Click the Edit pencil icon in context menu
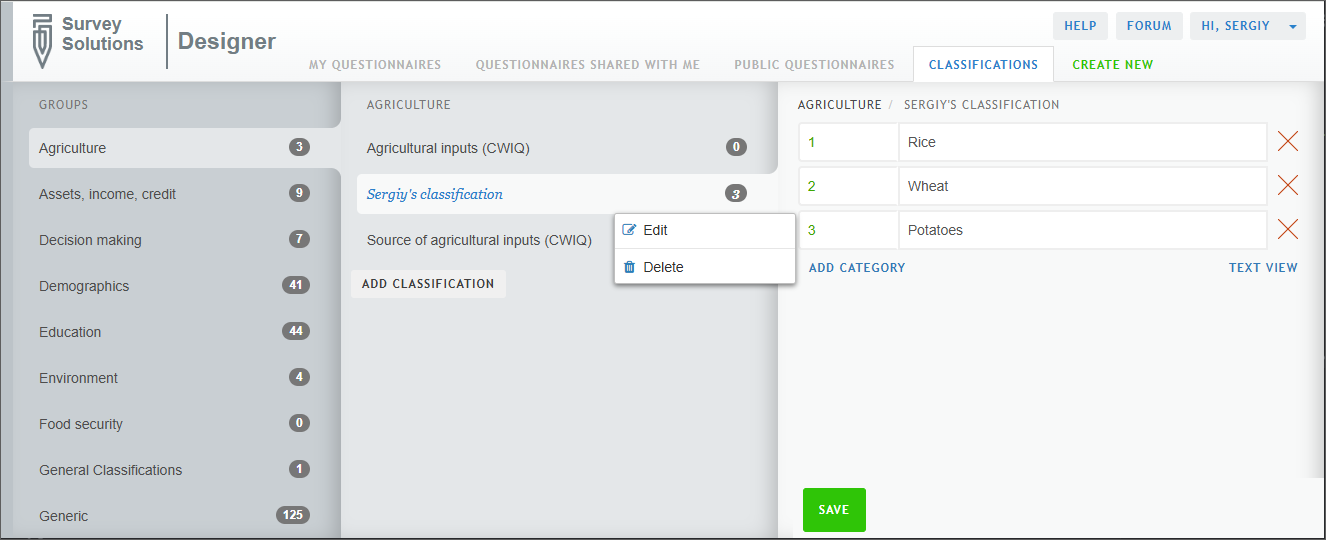This screenshot has height=540, width=1326. [629, 230]
